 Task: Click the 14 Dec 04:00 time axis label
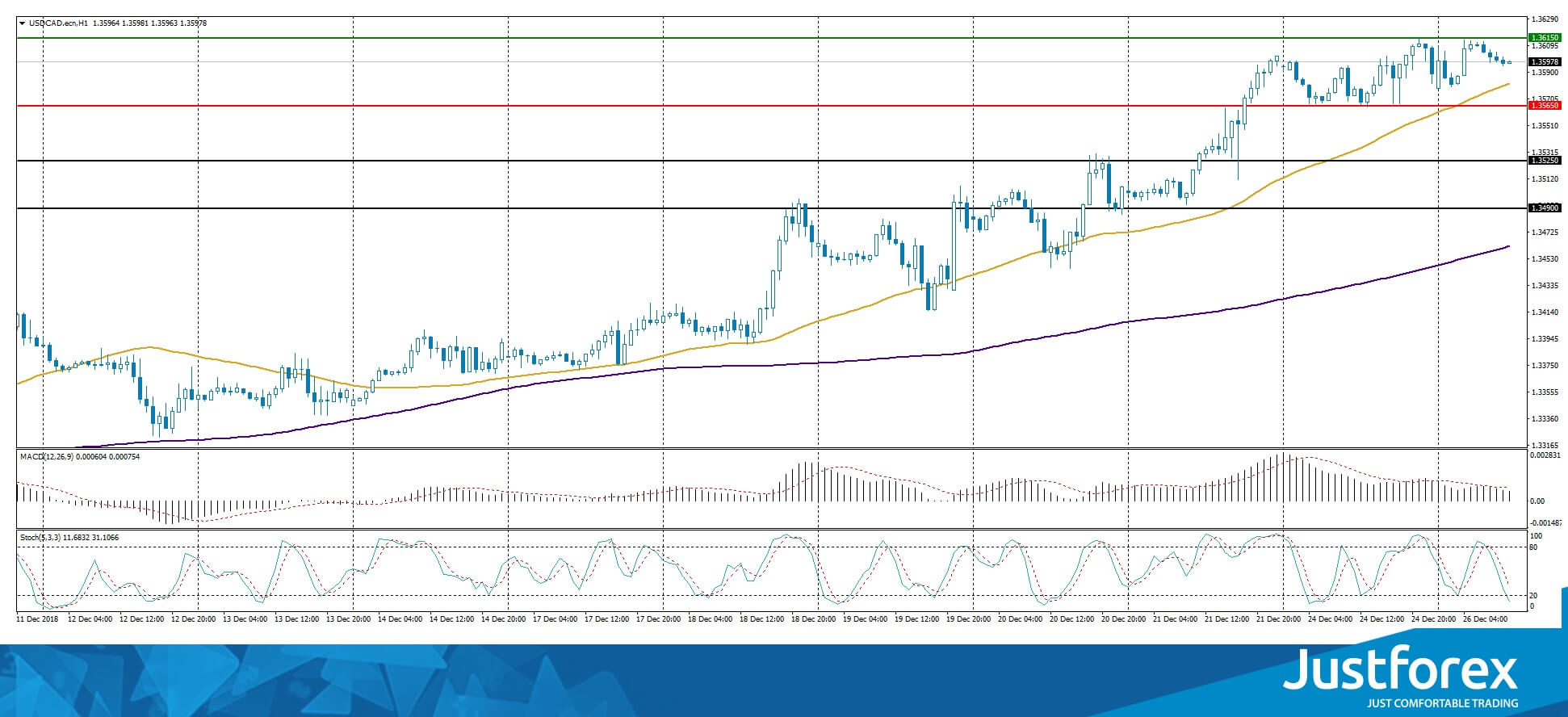tap(400, 618)
